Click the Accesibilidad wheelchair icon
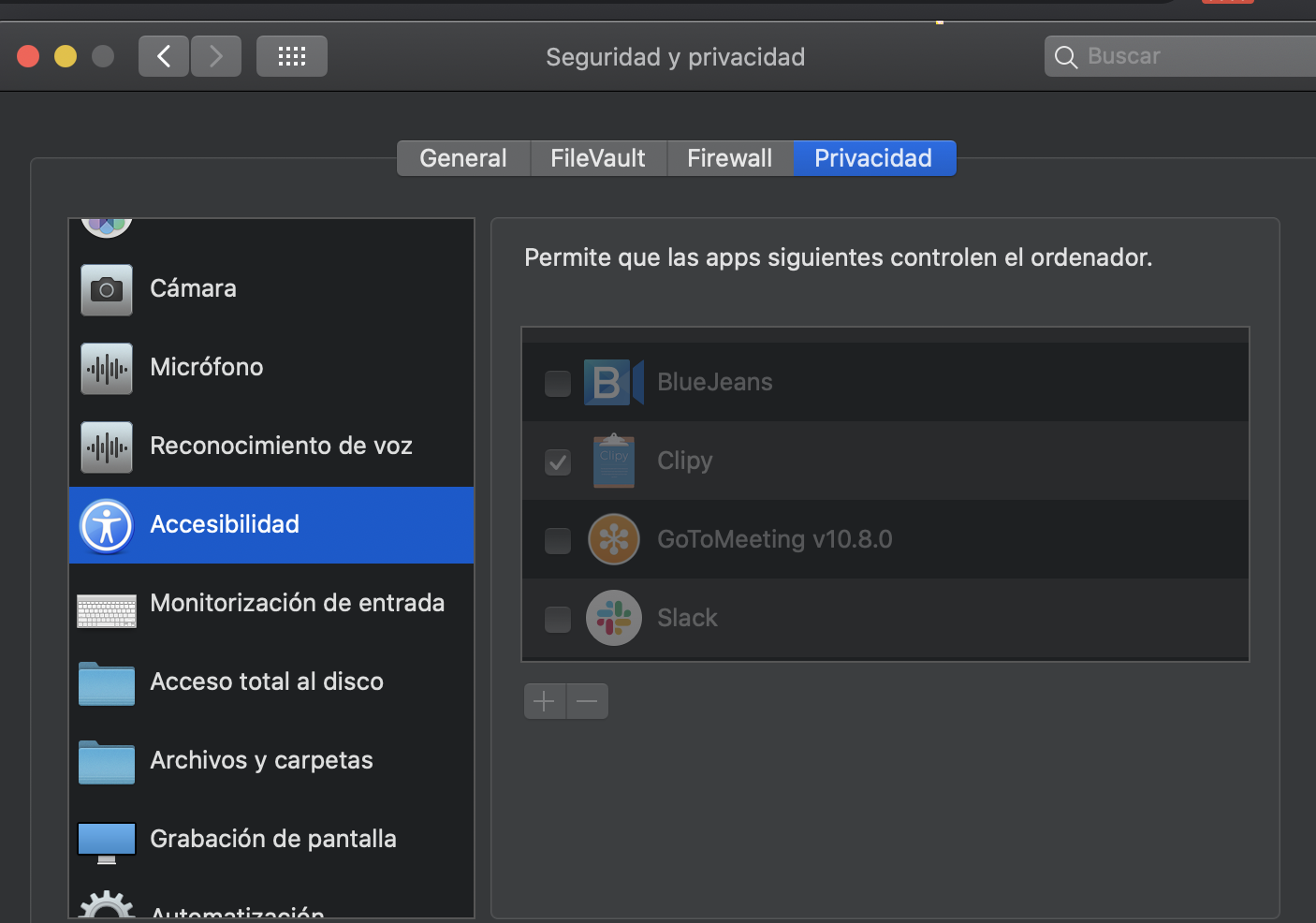 click(106, 525)
